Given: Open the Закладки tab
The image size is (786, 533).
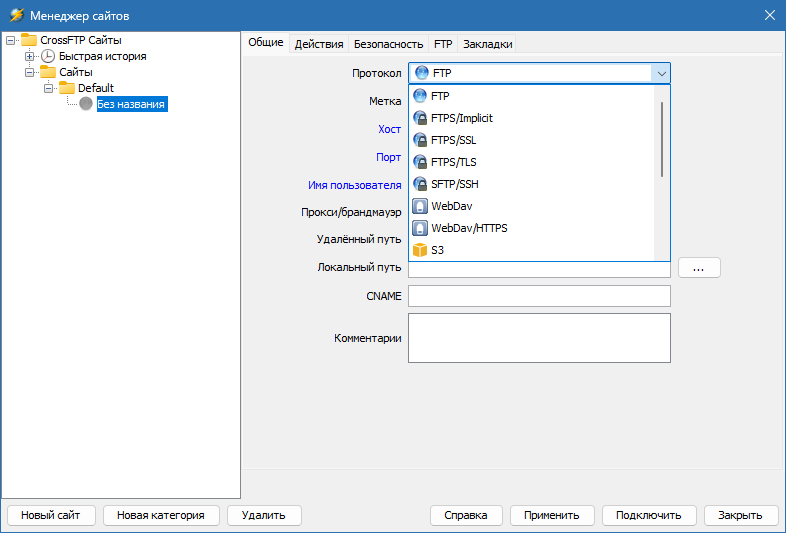Looking at the screenshot, I should tap(487, 44).
